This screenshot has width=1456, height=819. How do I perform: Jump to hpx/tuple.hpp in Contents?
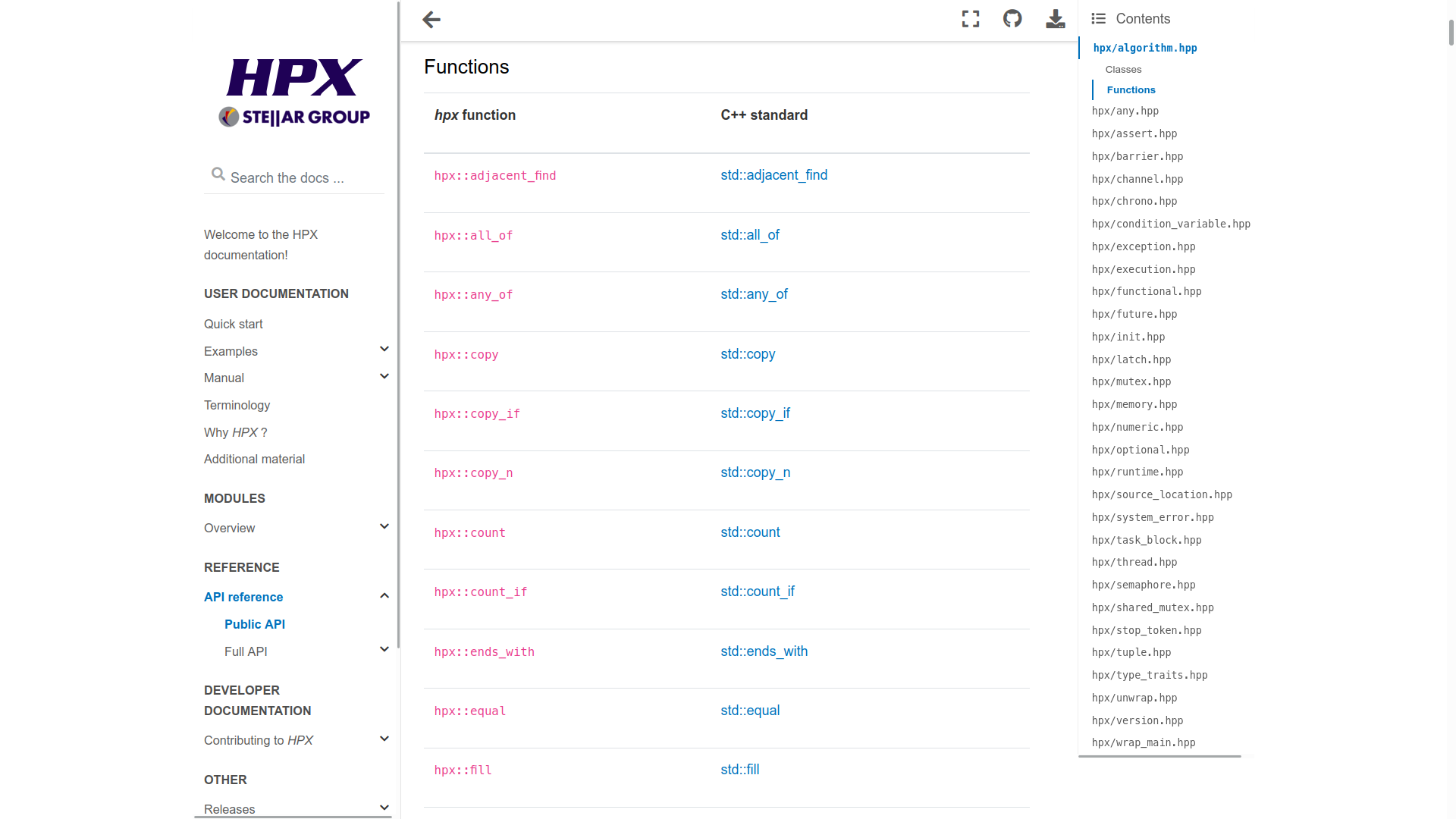[x=1131, y=653]
